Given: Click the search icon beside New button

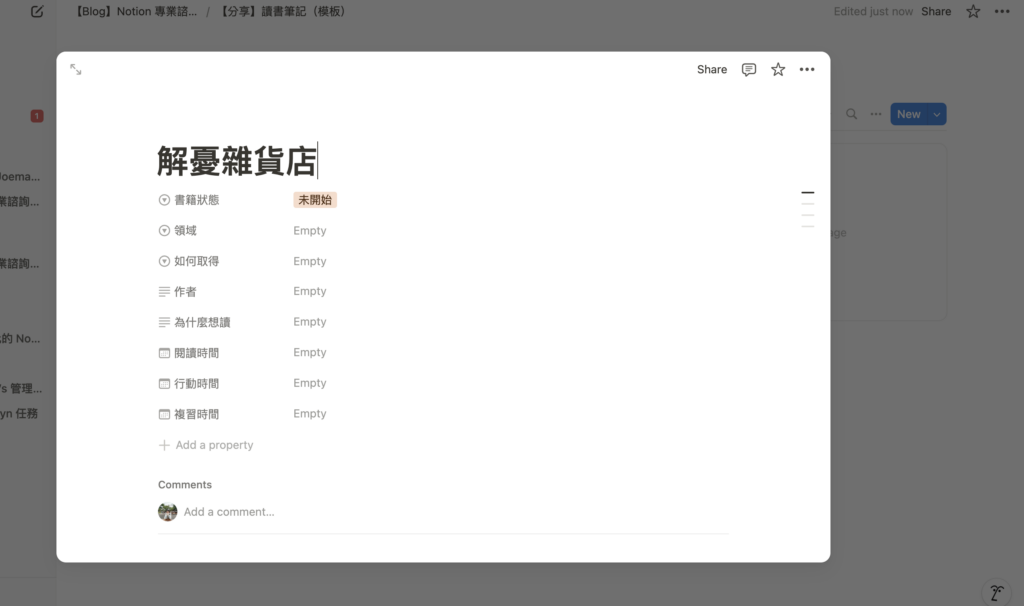Looking at the screenshot, I should [852, 114].
